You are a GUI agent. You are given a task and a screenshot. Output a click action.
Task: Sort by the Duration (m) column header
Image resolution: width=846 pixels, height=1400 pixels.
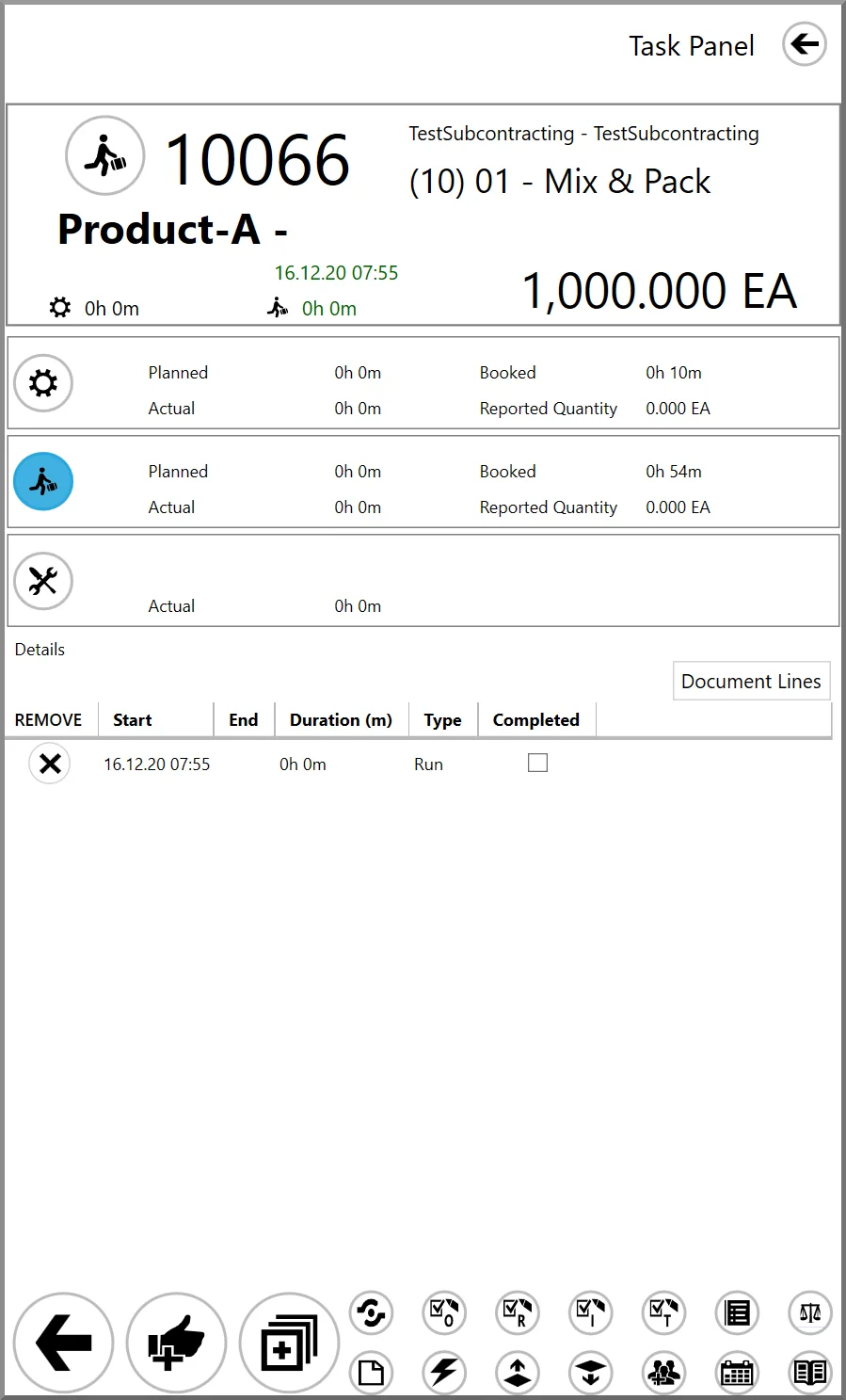coord(342,719)
